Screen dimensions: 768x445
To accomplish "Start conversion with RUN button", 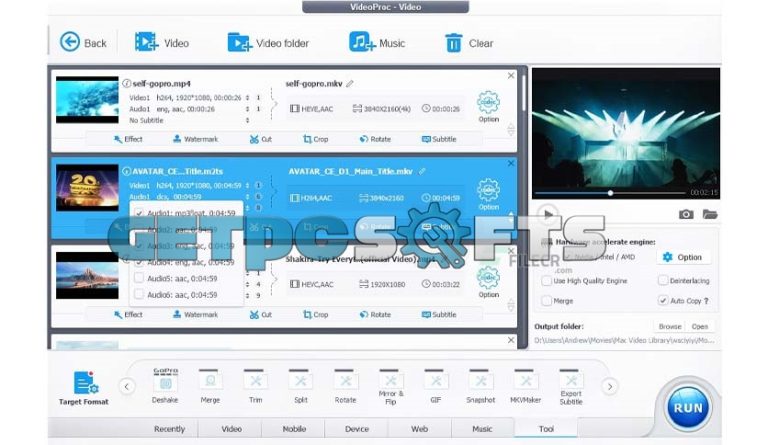I will tap(688, 407).
